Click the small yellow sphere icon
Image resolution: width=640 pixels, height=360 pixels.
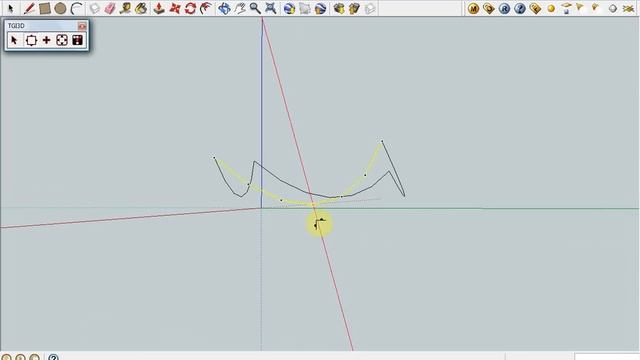coord(551,9)
